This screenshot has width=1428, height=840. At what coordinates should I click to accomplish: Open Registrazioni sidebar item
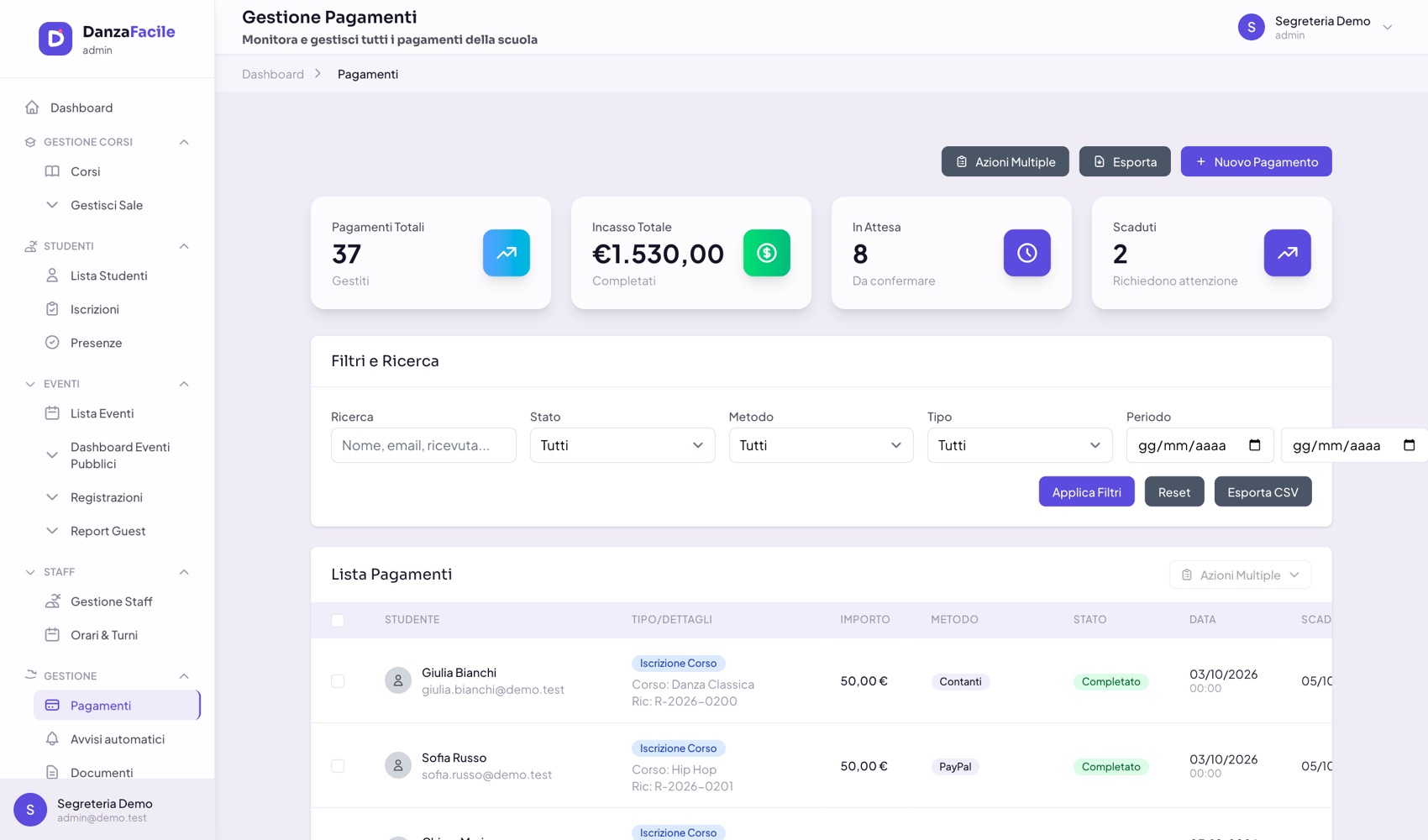click(117, 497)
